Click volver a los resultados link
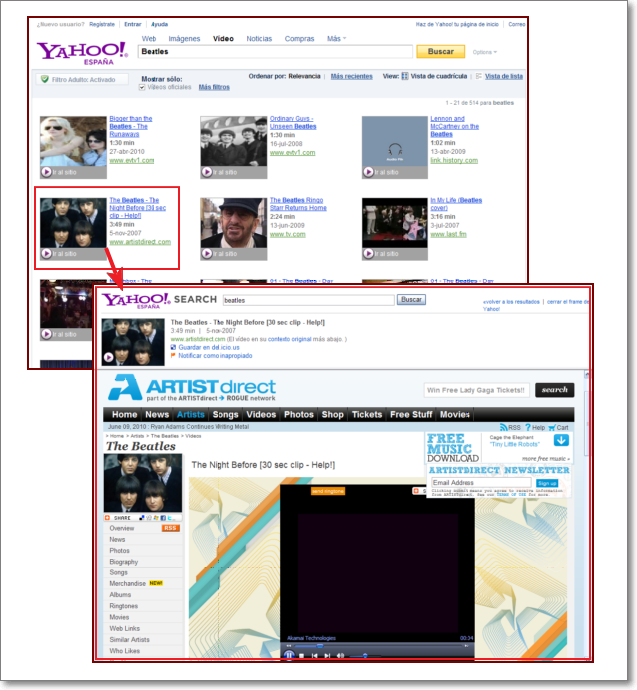This screenshot has width=637, height=690. (511, 302)
